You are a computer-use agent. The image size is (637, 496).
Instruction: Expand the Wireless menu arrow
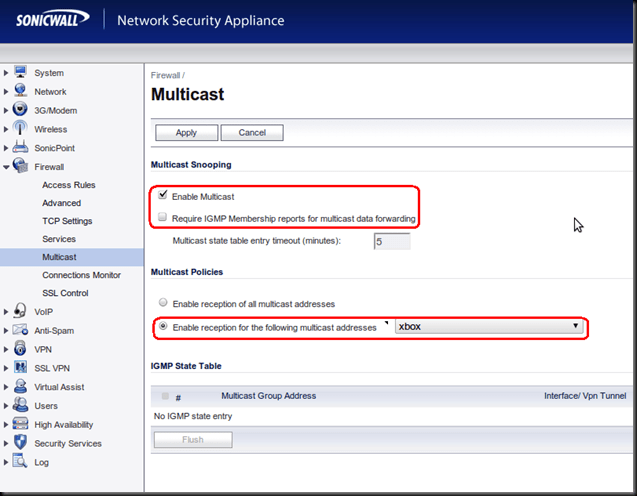(6, 129)
